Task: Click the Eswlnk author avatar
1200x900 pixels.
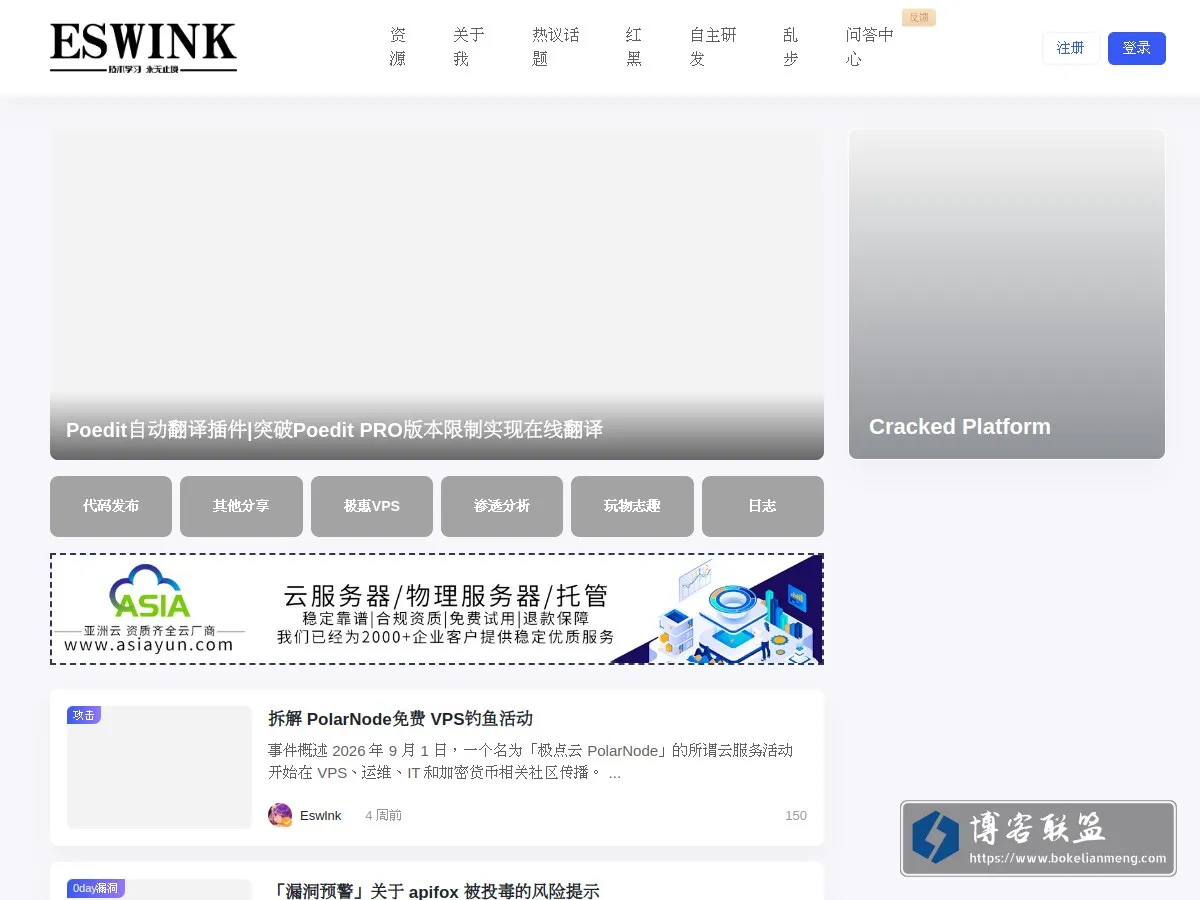Action: tap(280, 815)
